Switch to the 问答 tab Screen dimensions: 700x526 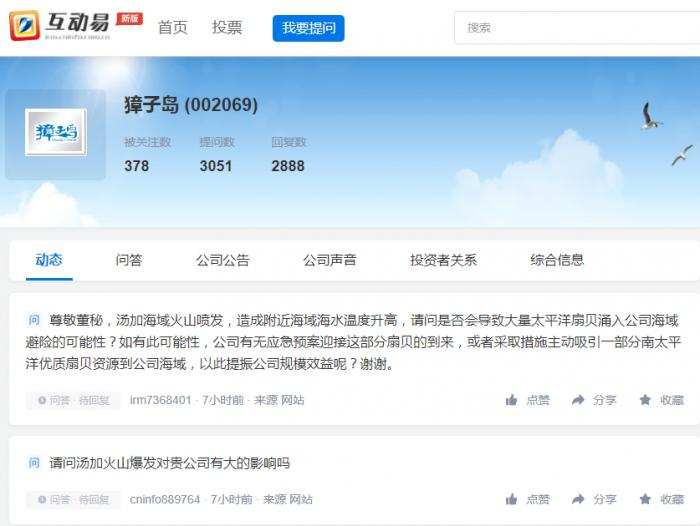tap(129, 260)
